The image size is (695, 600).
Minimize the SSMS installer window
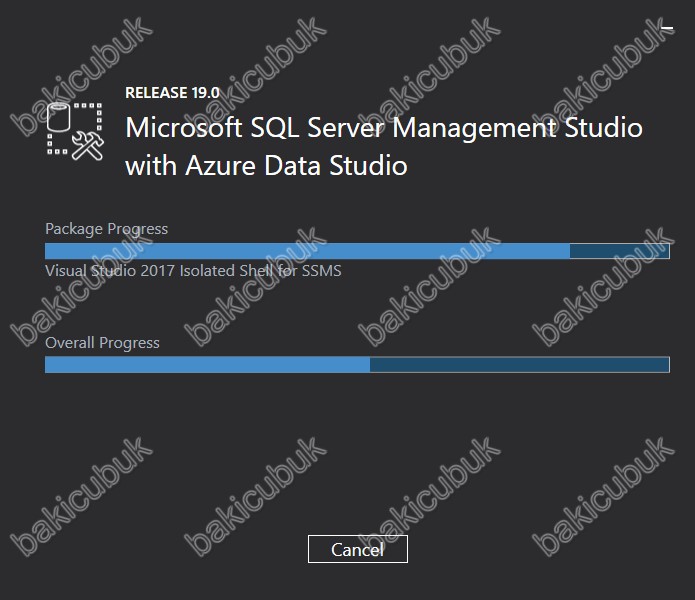[667, 28]
